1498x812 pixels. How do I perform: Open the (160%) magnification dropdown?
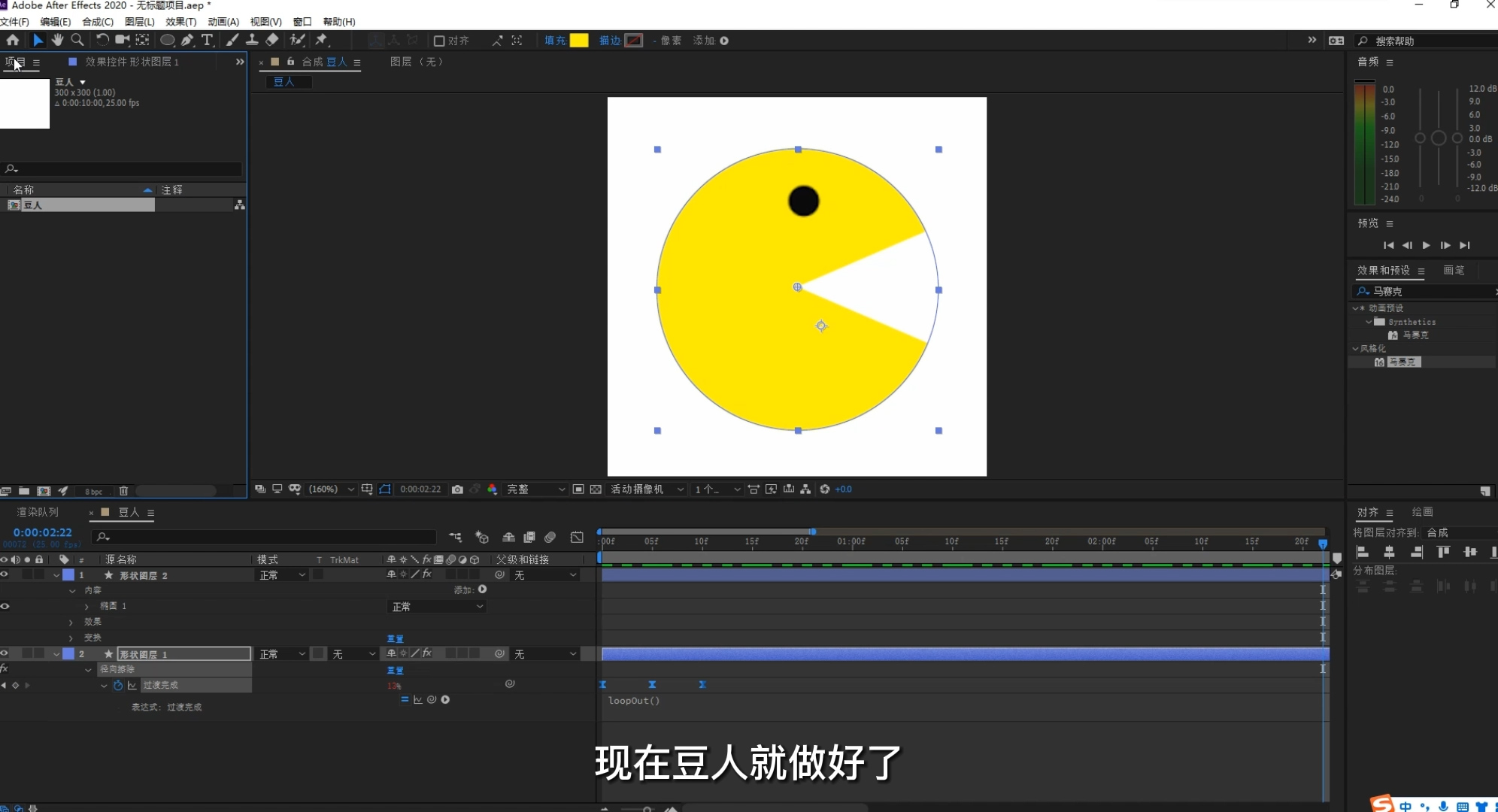click(331, 489)
